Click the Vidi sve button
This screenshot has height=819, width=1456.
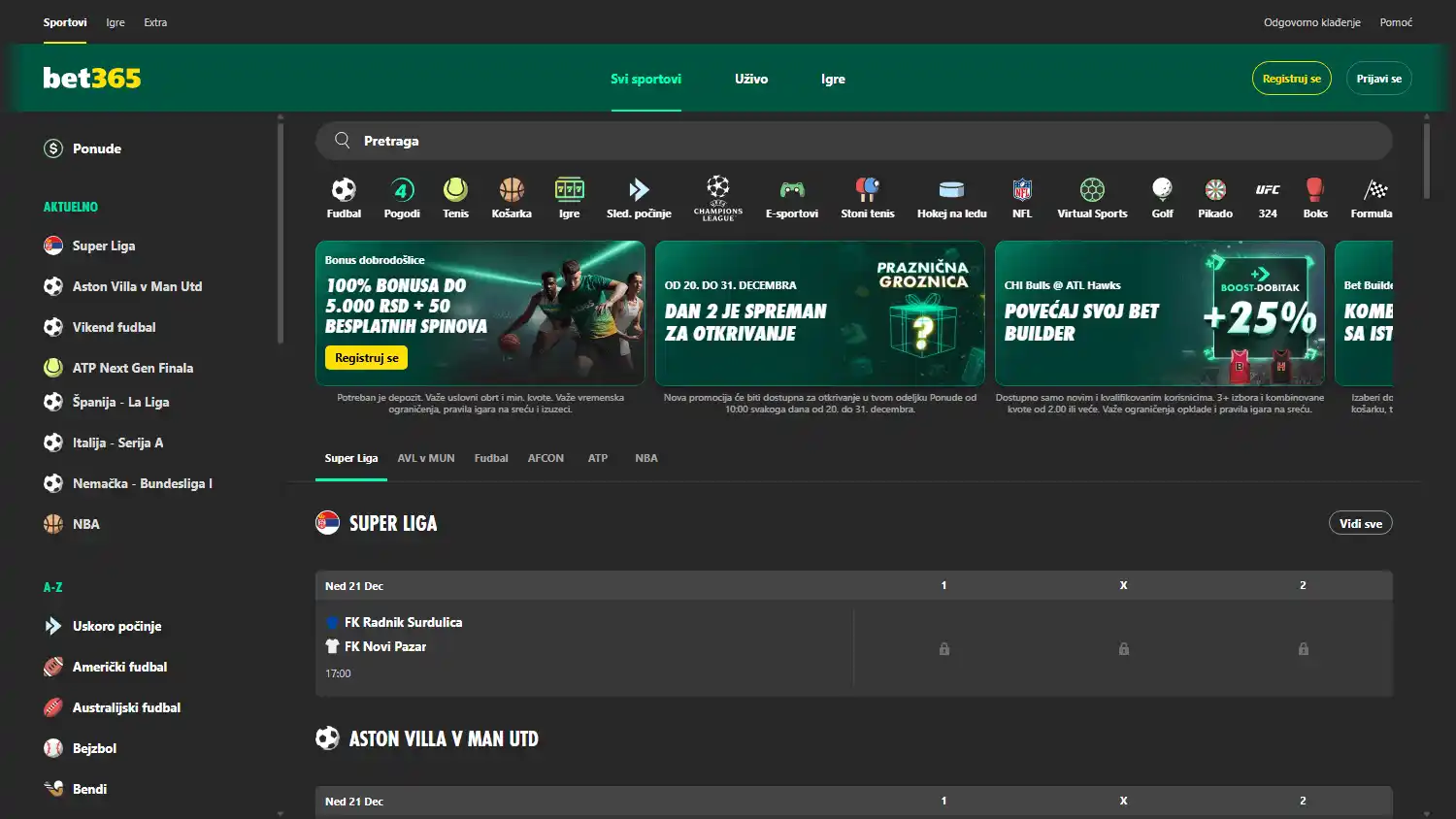point(1361,523)
